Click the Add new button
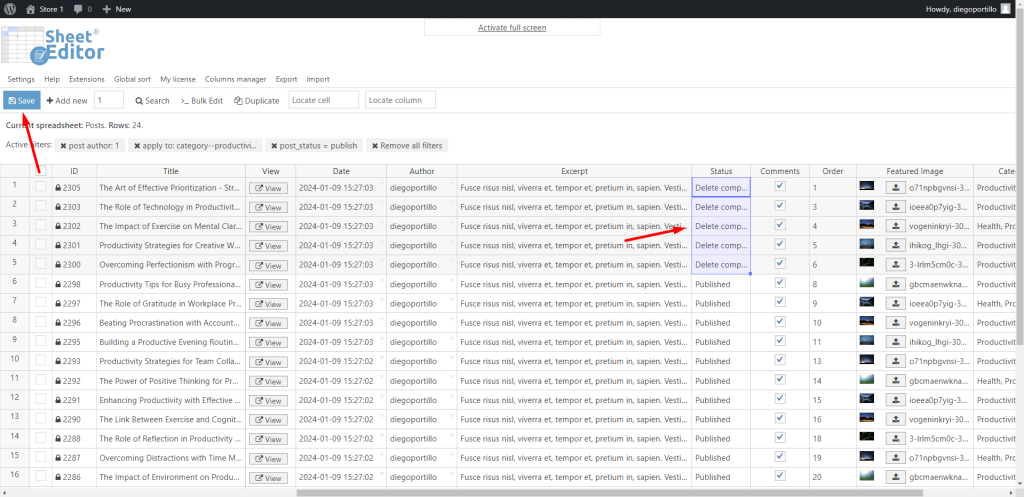This screenshot has width=1024, height=497. click(67, 101)
